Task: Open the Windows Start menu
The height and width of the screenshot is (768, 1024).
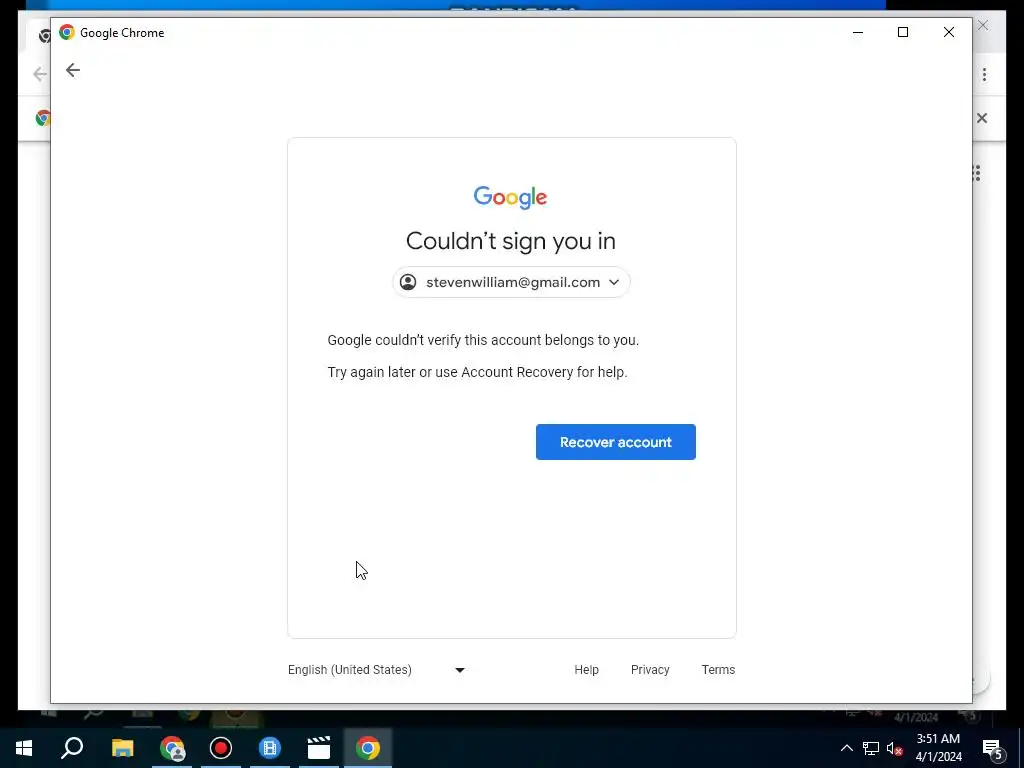Action: click(24, 748)
